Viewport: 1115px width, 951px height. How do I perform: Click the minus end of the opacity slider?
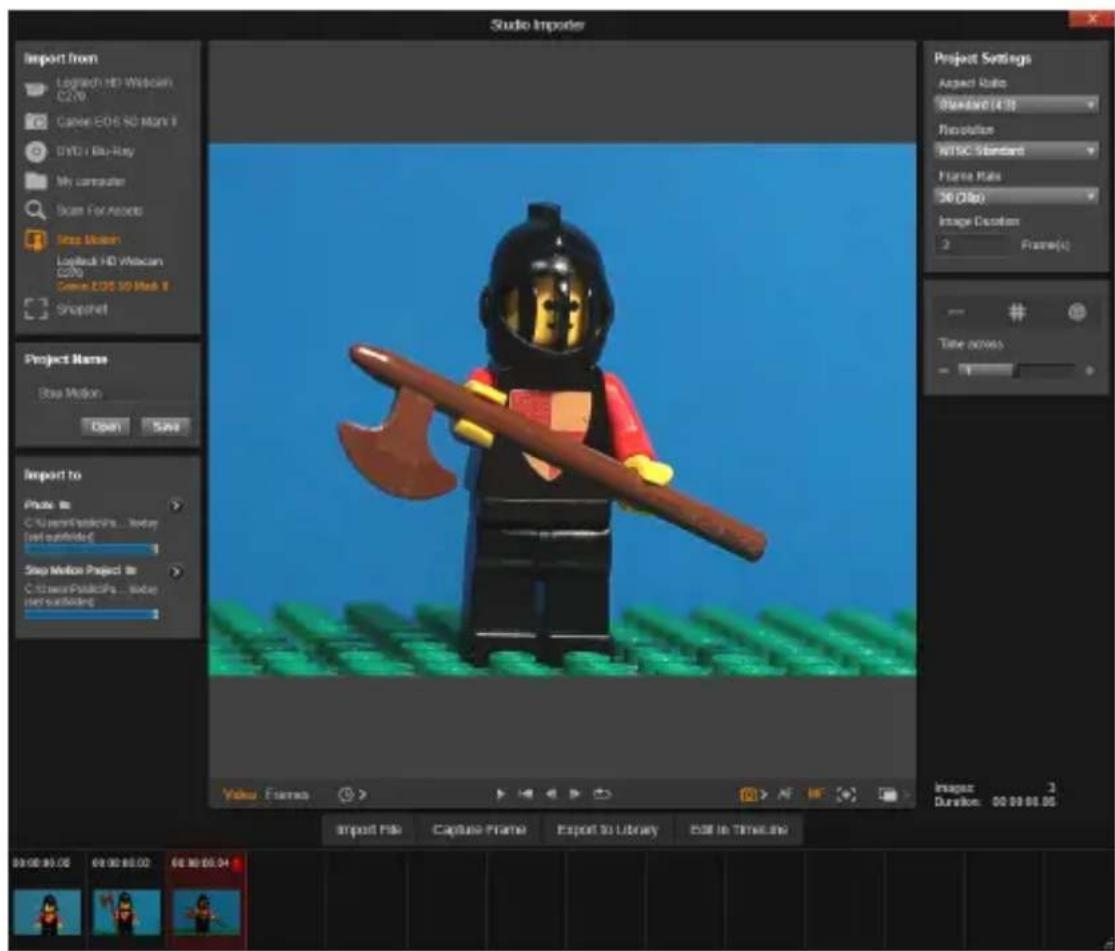pos(944,371)
